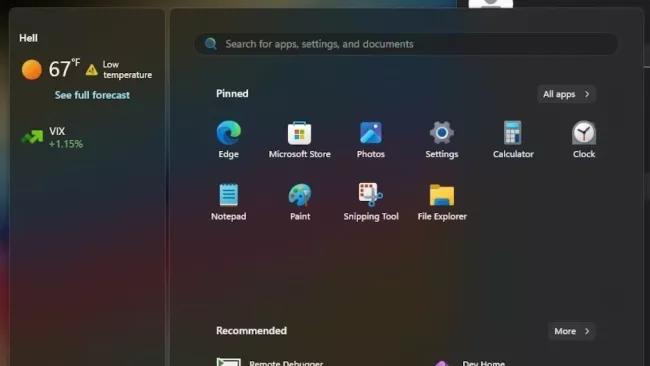Viewport: 650px width, 366px height.
Task: Follow the See full forecast link
Action: point(92,95)
